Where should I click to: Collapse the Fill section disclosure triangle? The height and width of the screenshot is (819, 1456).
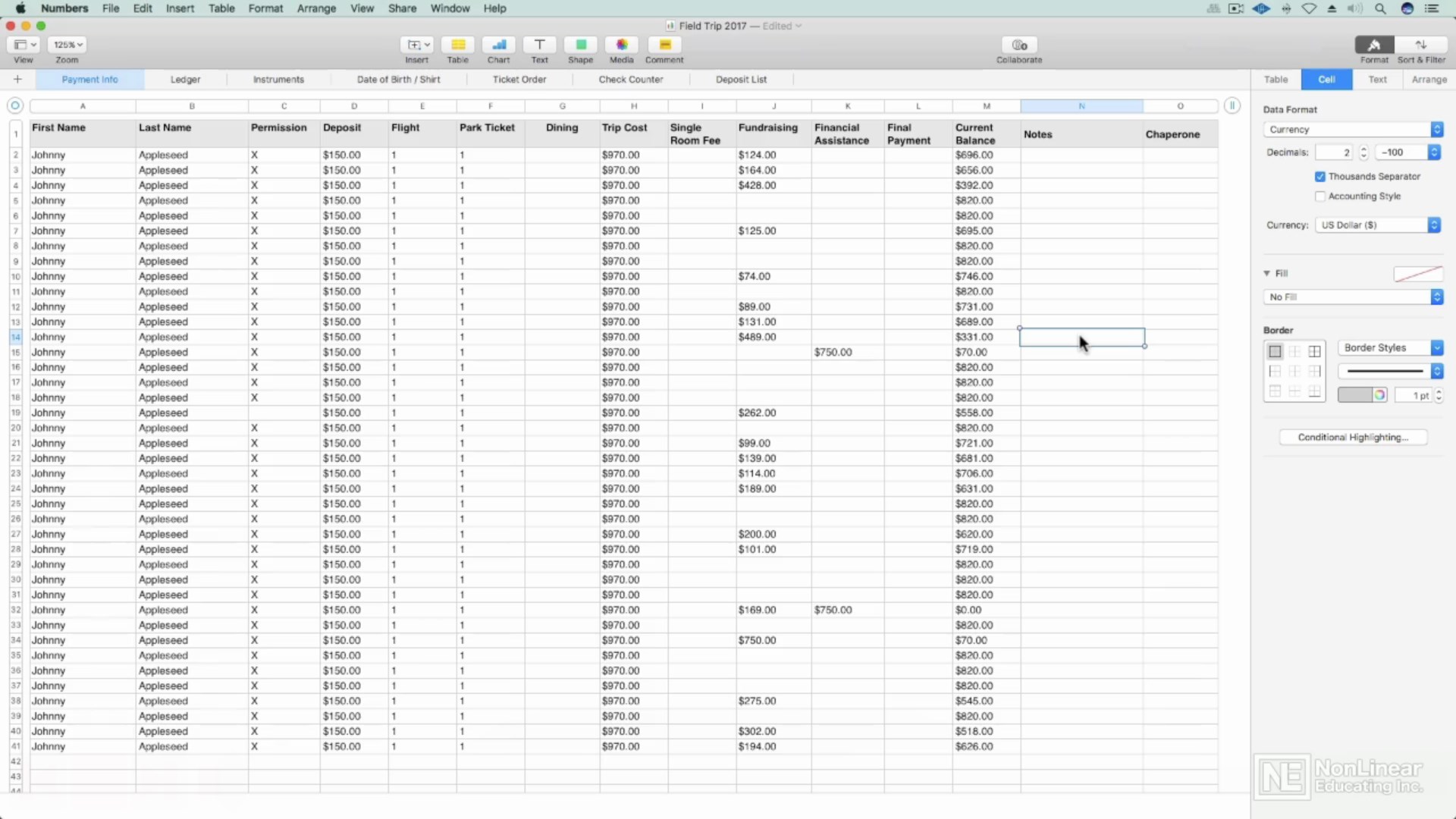[1266, 273]
